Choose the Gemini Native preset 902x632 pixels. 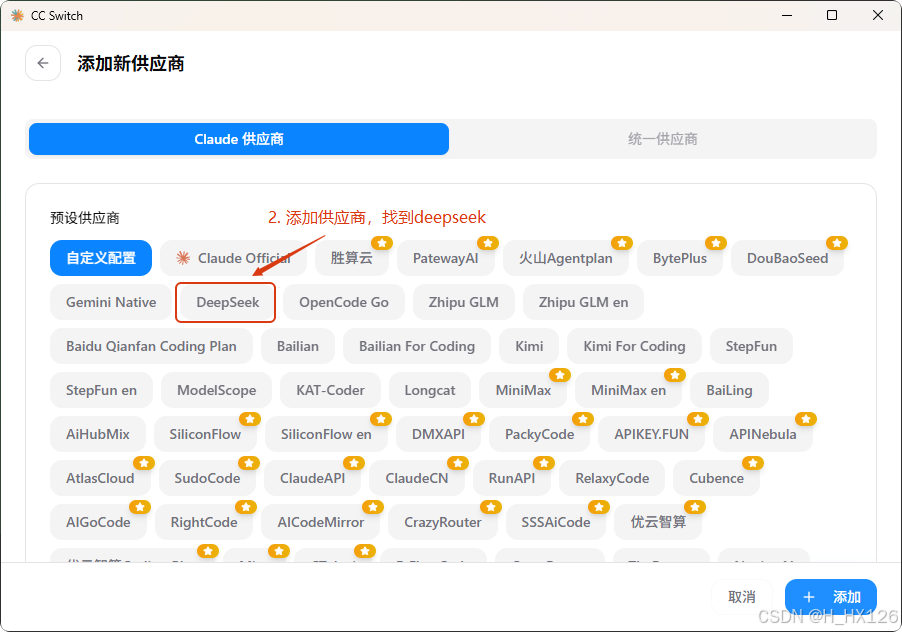111,302
